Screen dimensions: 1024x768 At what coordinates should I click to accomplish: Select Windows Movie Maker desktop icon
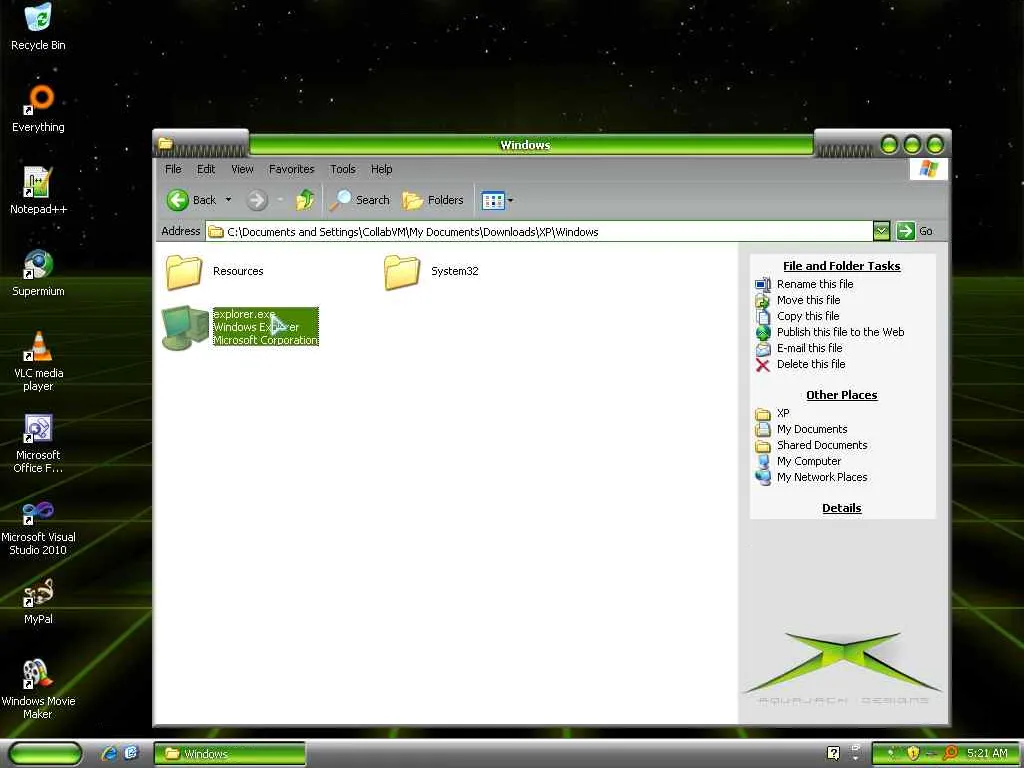[38, 690]
